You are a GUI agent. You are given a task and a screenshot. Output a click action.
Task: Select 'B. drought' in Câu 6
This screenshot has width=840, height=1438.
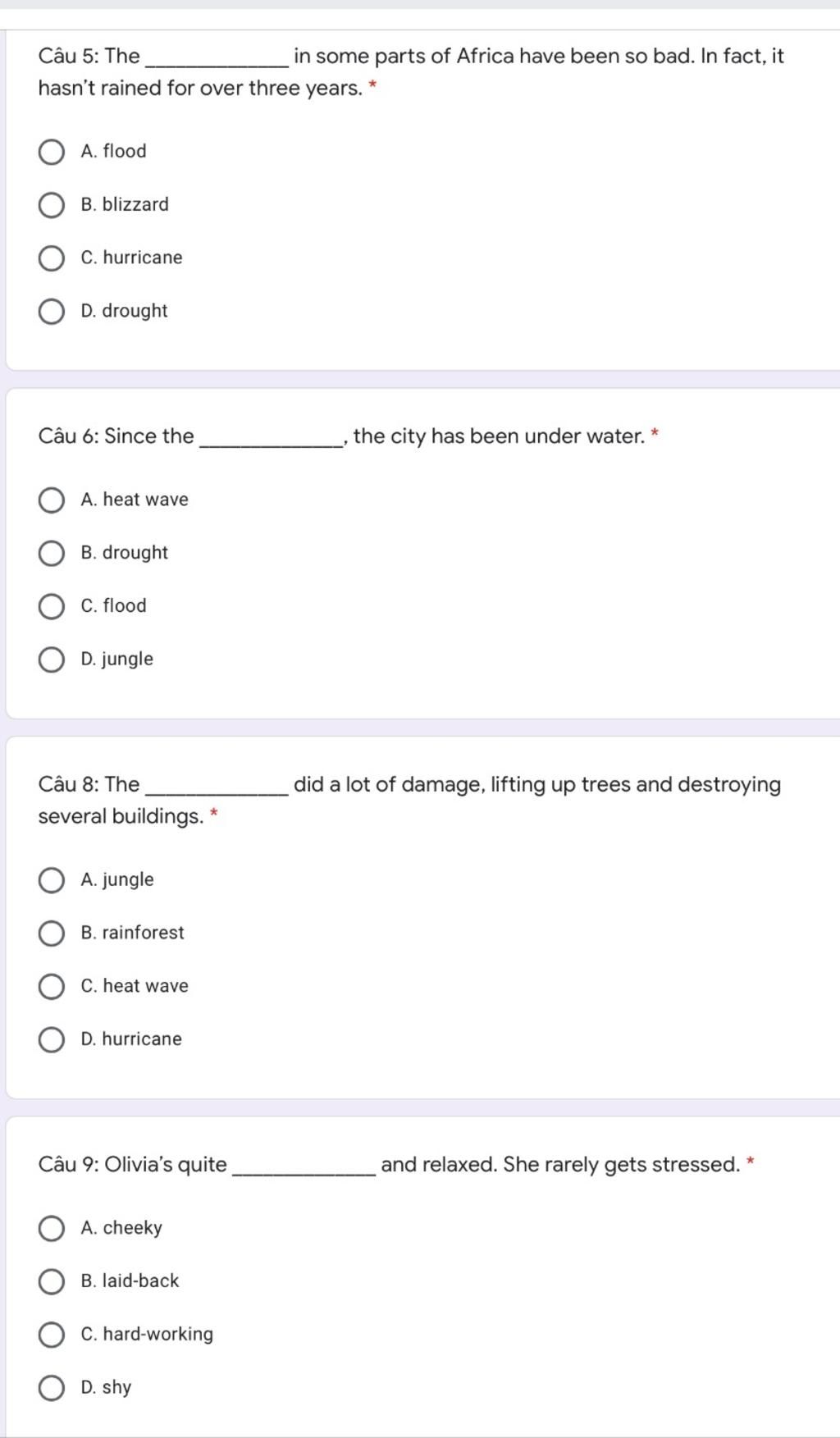coord(52,554)
